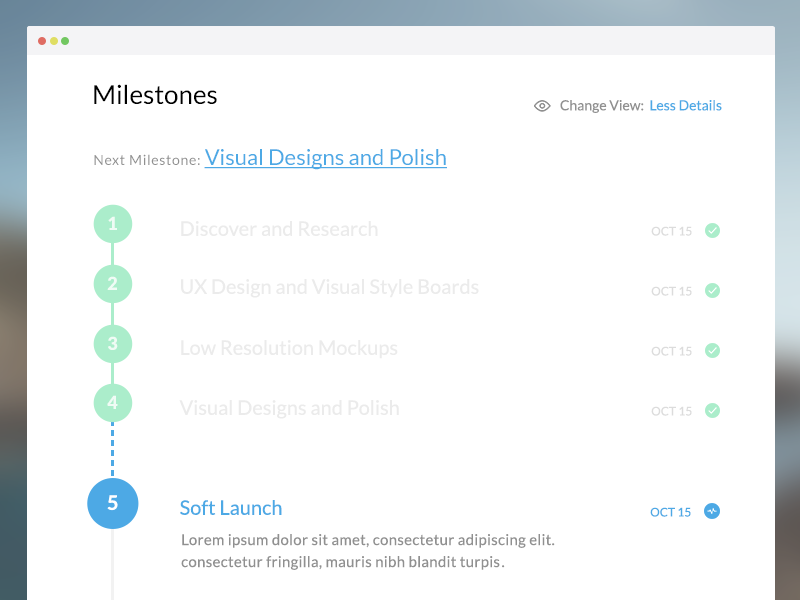Click the Milestones page heading

coord(155,95)
